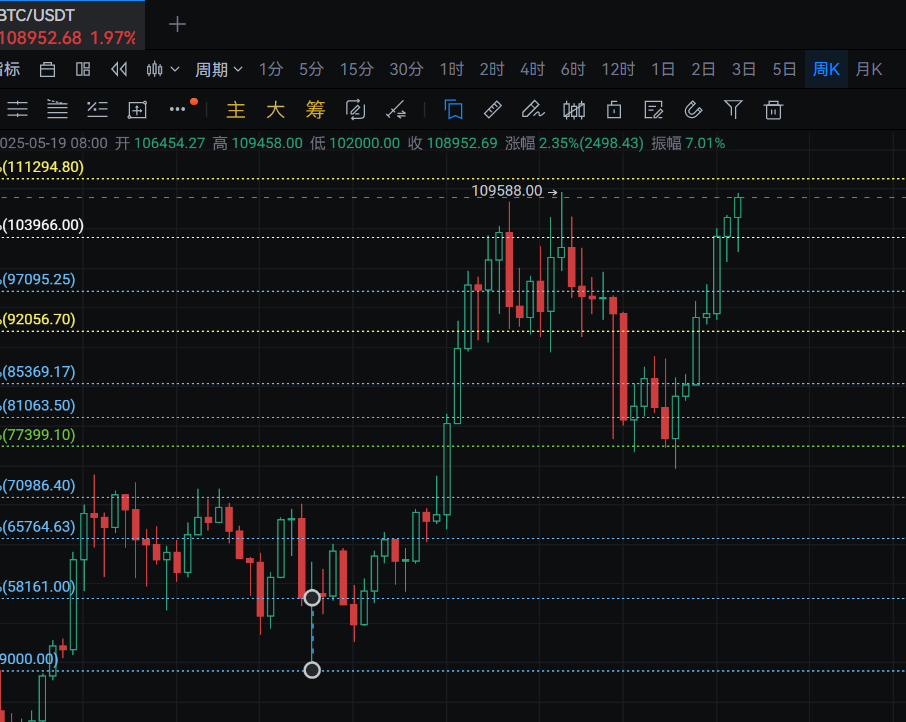Image resolution: width=906 pixels, height=722 pixels.
Task: Switch to the 1时 timeframe
Action: (451, 70)
